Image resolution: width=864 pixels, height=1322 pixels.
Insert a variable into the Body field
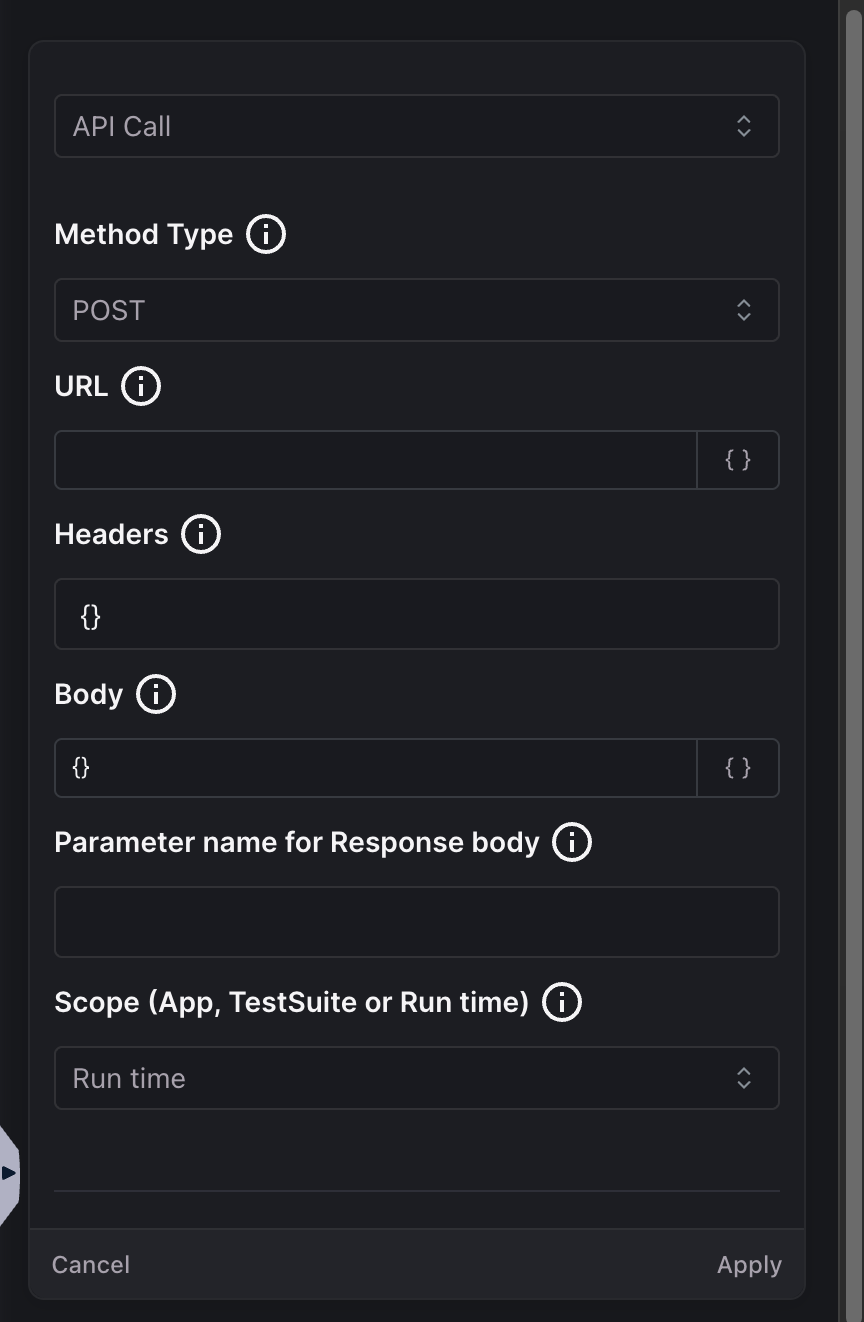pyautogui.click(x=738, y=768)
